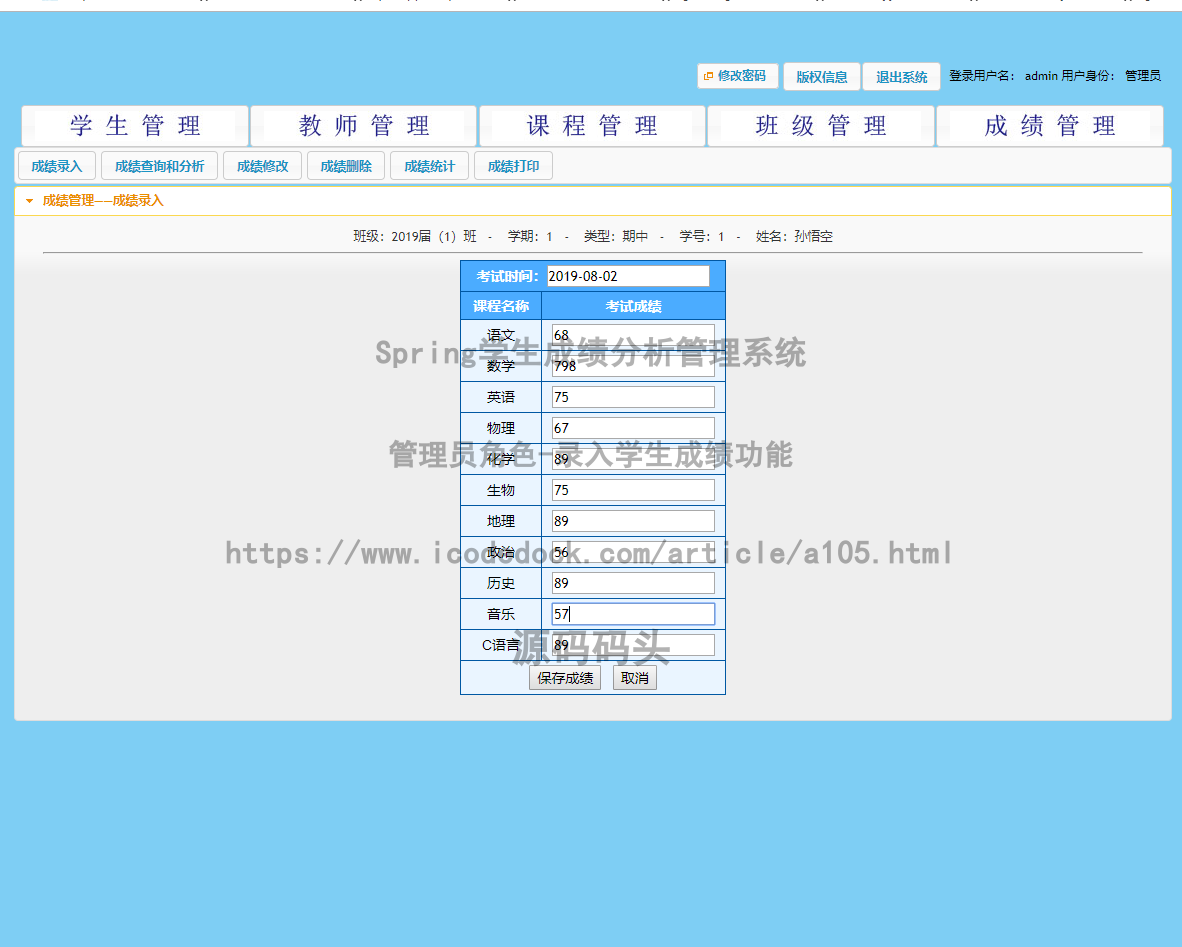Open 版权信息

tap(821, 75)
